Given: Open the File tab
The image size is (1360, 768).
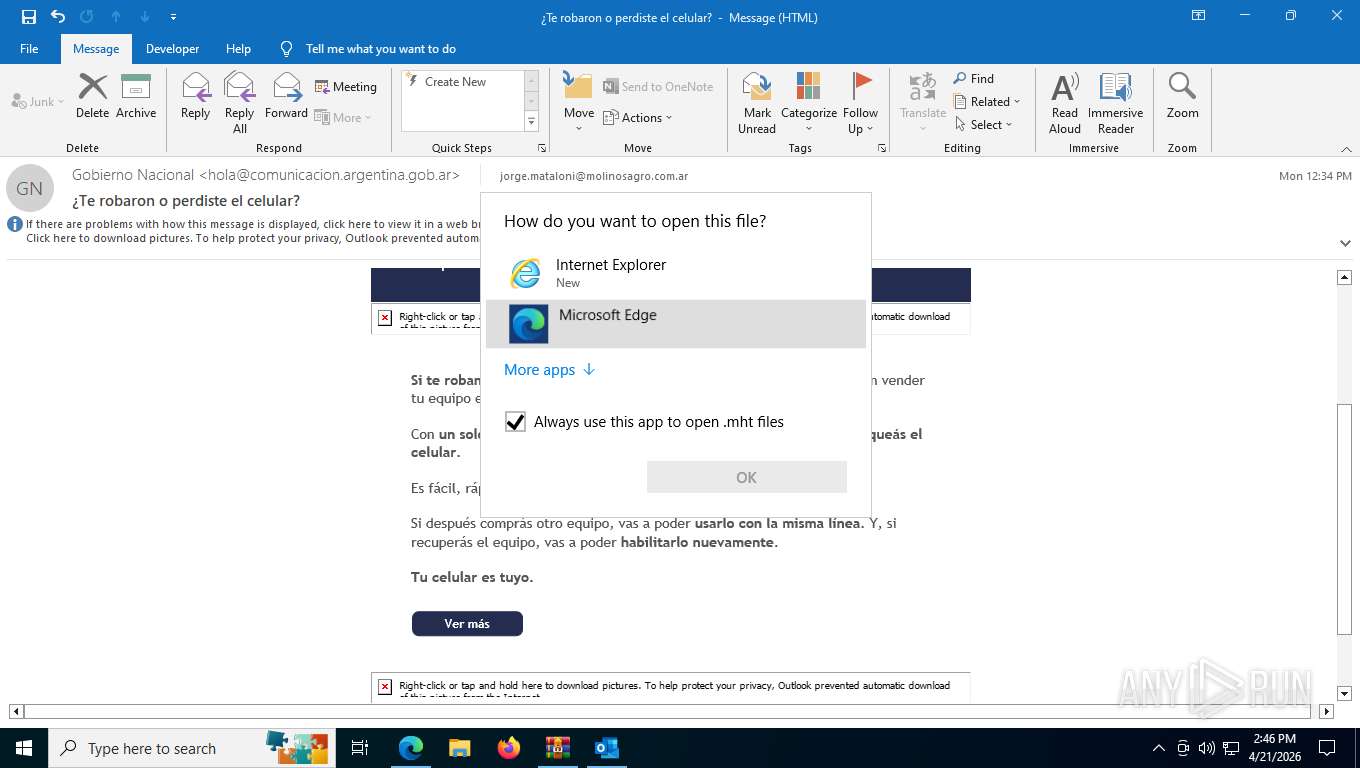Looking at the screenshot, I should (29, 49).
